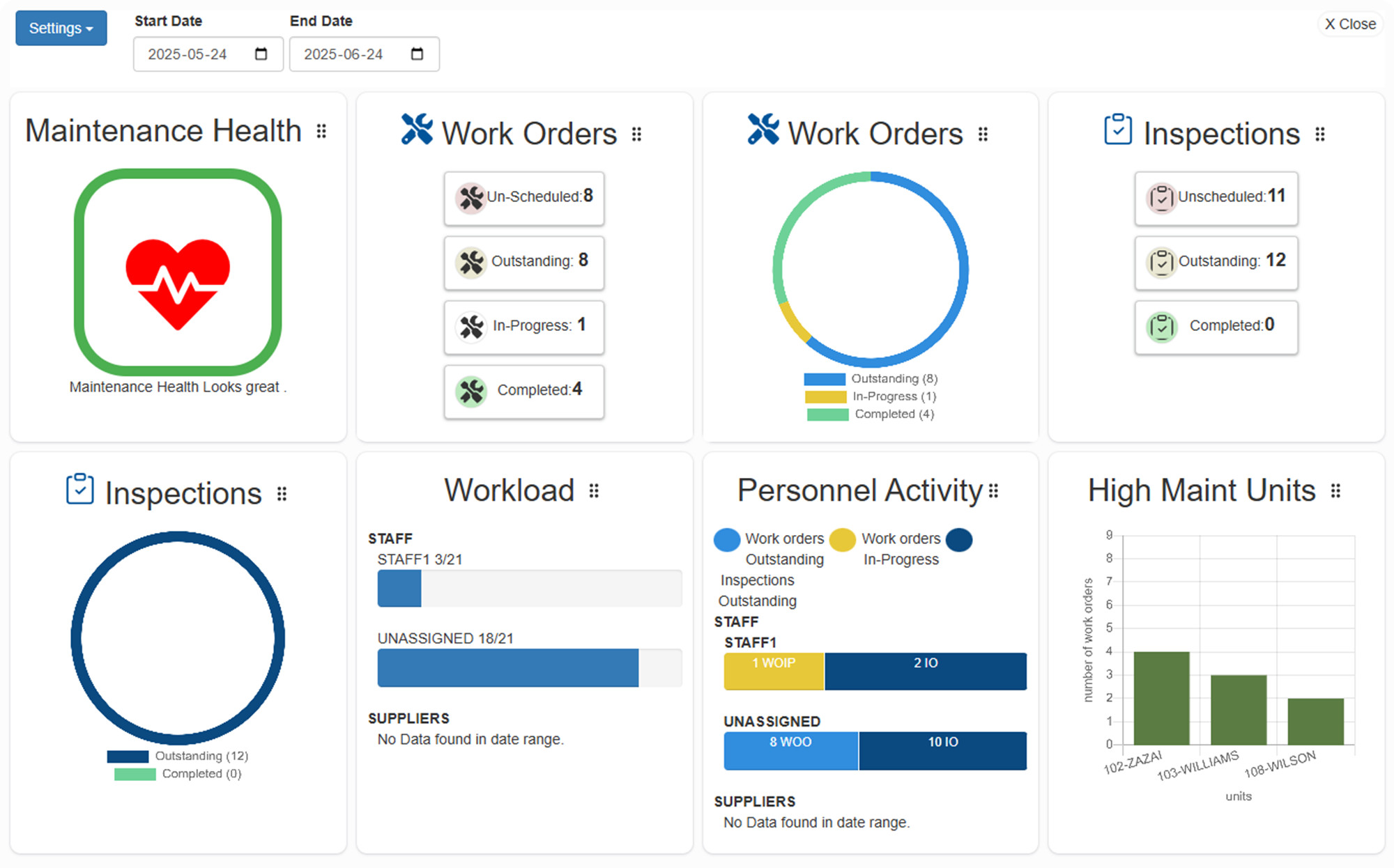Click the 102-ZAZAI bar in chart
1394x868 pixels.
click(1161, 698)
